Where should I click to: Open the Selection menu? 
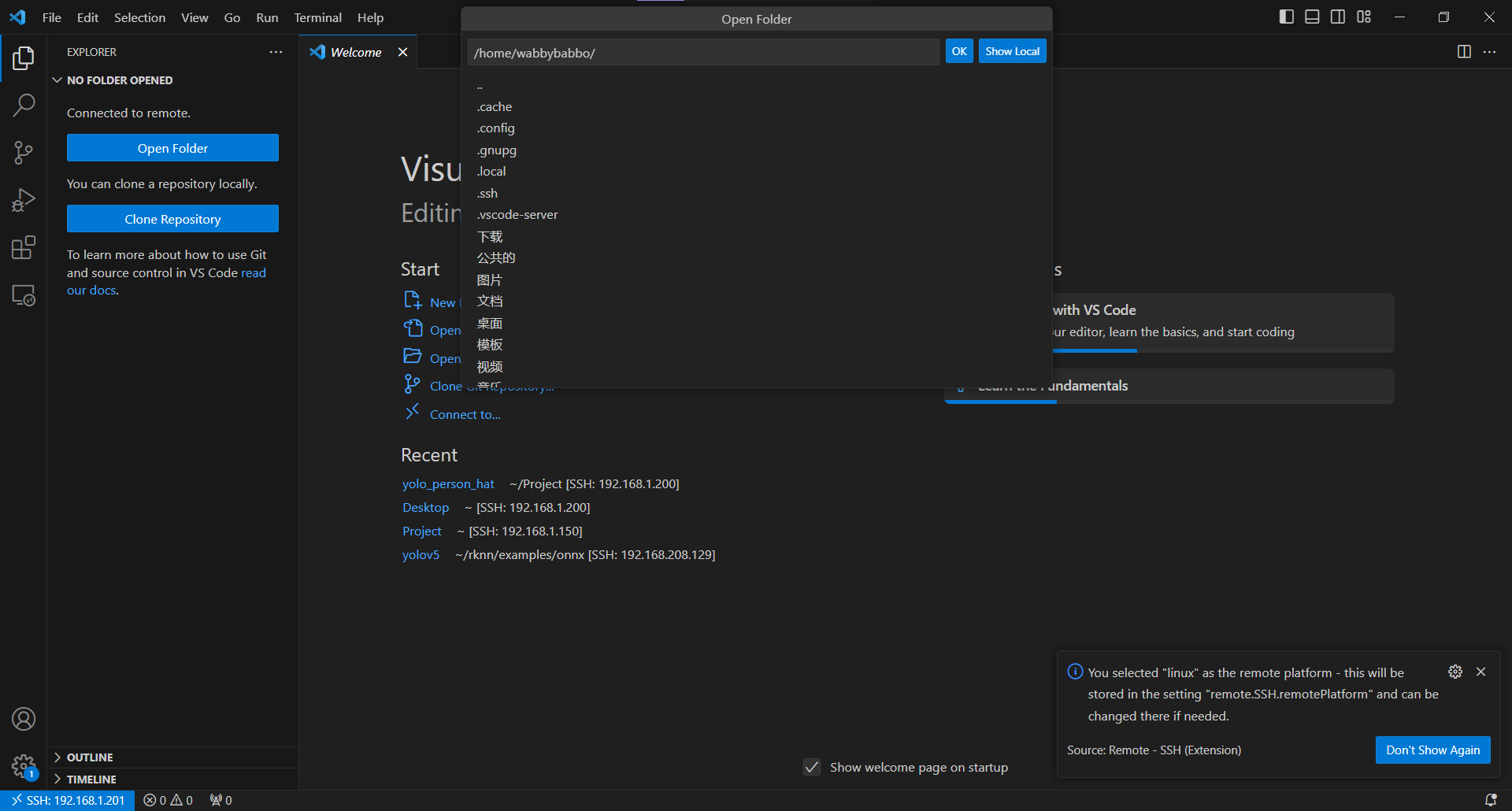[139, 17]
